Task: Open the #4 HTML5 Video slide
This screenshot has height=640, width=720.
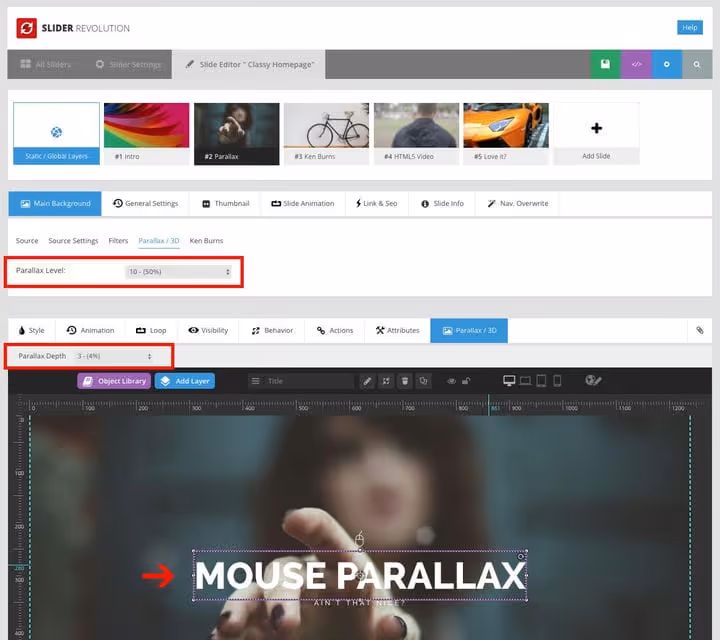Action: (x=416, y=133)
